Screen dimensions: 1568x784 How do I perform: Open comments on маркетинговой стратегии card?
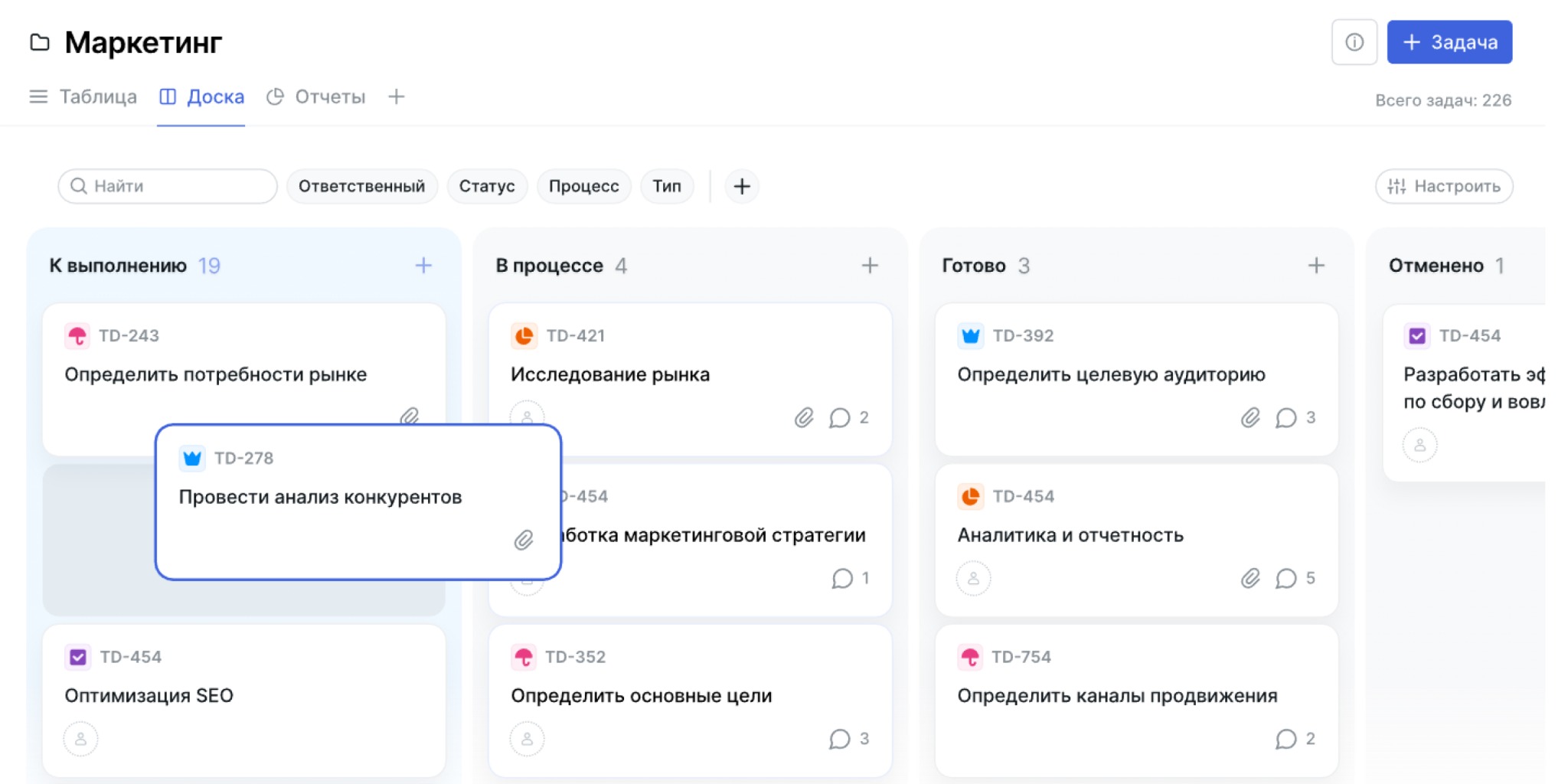[x=851, y=578]
